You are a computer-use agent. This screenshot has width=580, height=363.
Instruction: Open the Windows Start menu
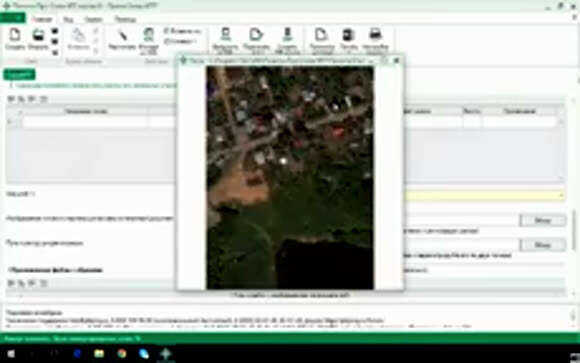pyautogui.click(x=11, y=354)
